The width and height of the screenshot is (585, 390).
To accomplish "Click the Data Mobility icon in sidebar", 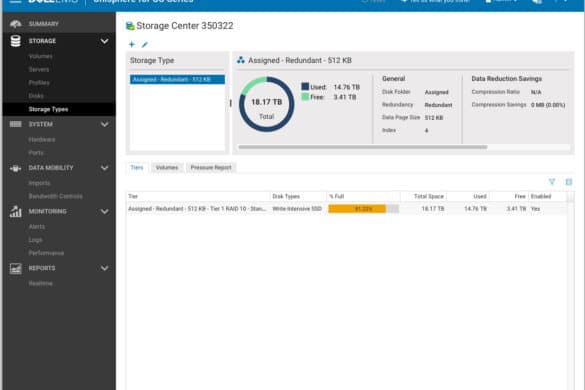I will click(x=15, y=168).
